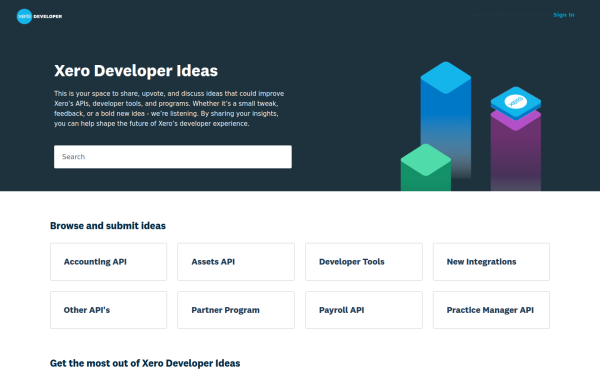Image resolution: width=600 pixels, height=375 pixels.
Task: Open the Accounting API category
Action: point(108,262)
